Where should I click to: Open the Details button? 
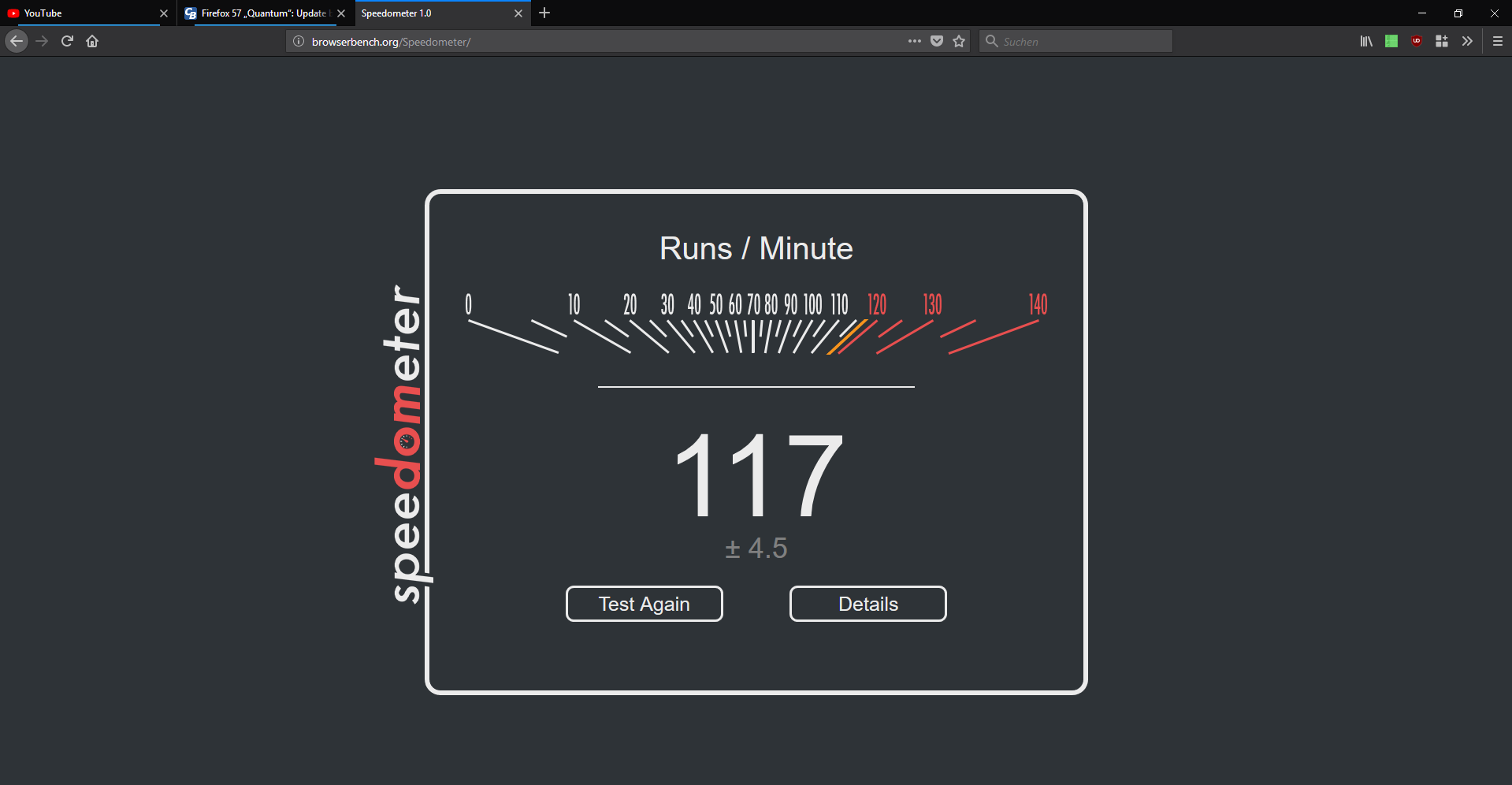(868, 604)
